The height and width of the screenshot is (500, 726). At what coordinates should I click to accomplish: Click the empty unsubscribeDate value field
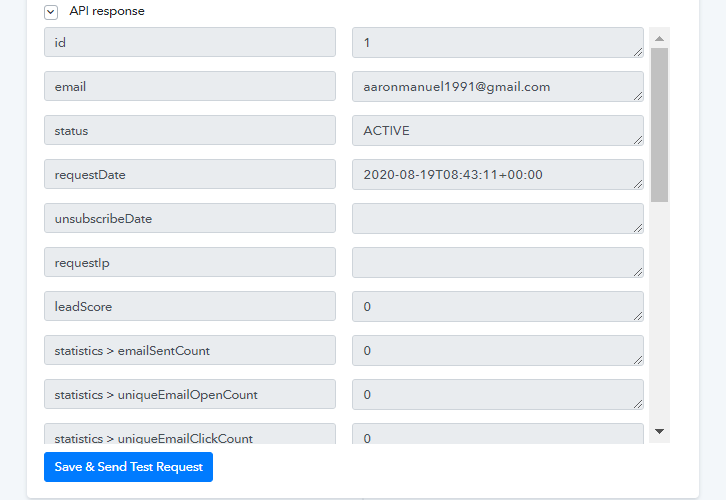click(498, 219)
